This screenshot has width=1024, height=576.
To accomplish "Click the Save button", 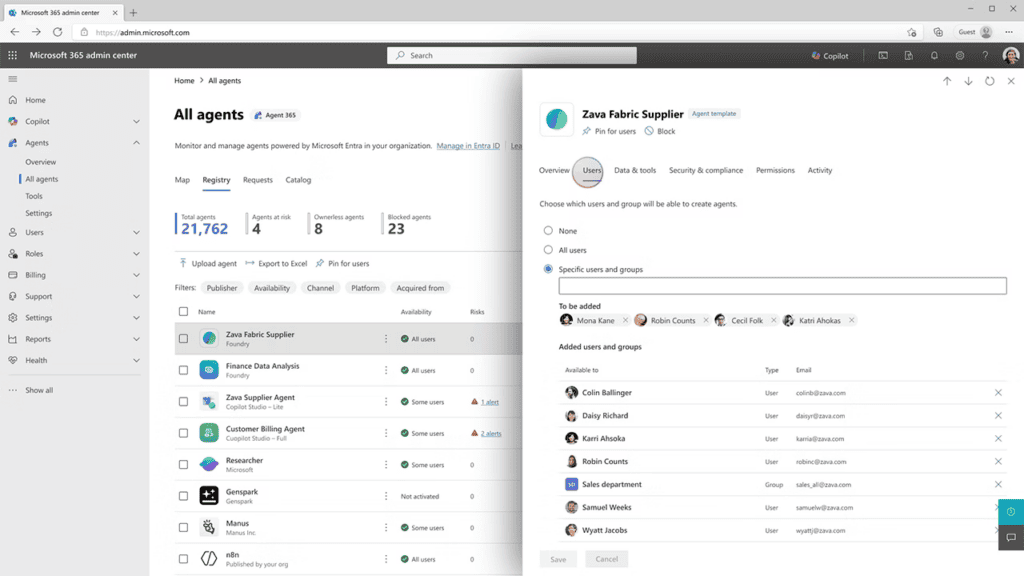I will (558, 559).
